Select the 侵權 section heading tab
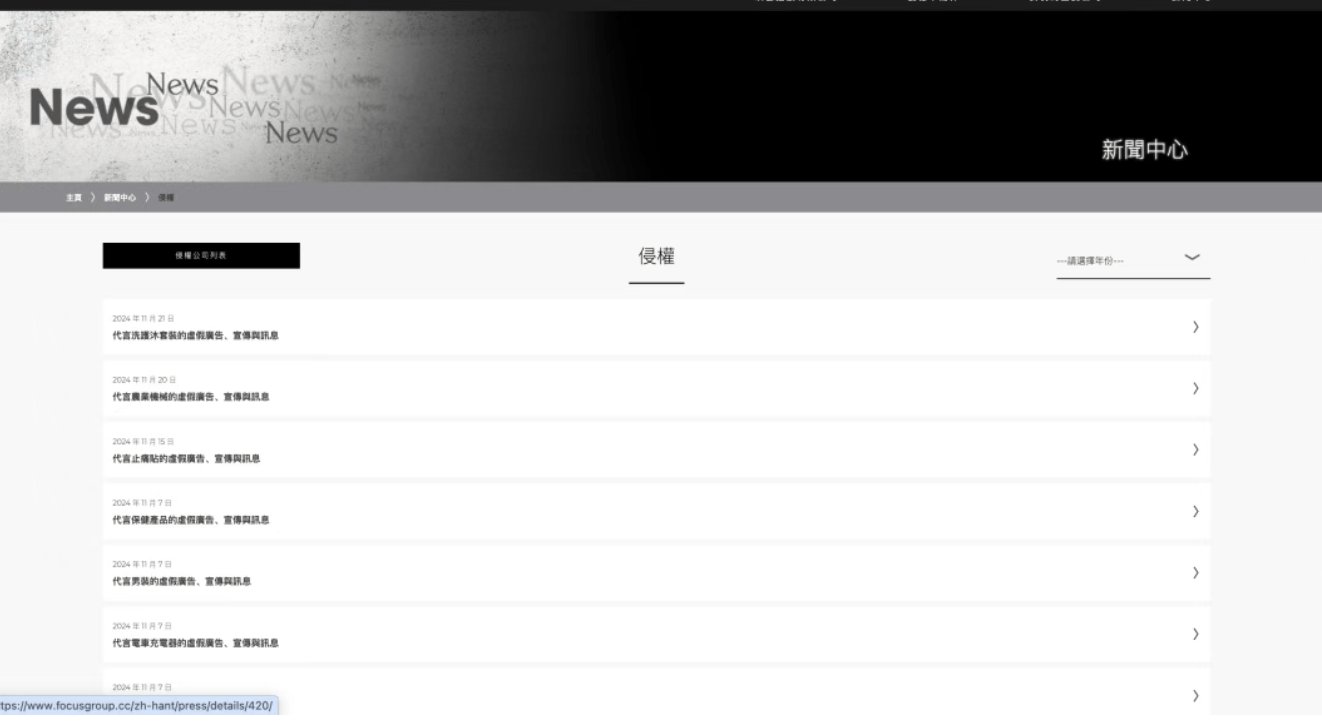1322x722 pixels. (x=656, y=258)
